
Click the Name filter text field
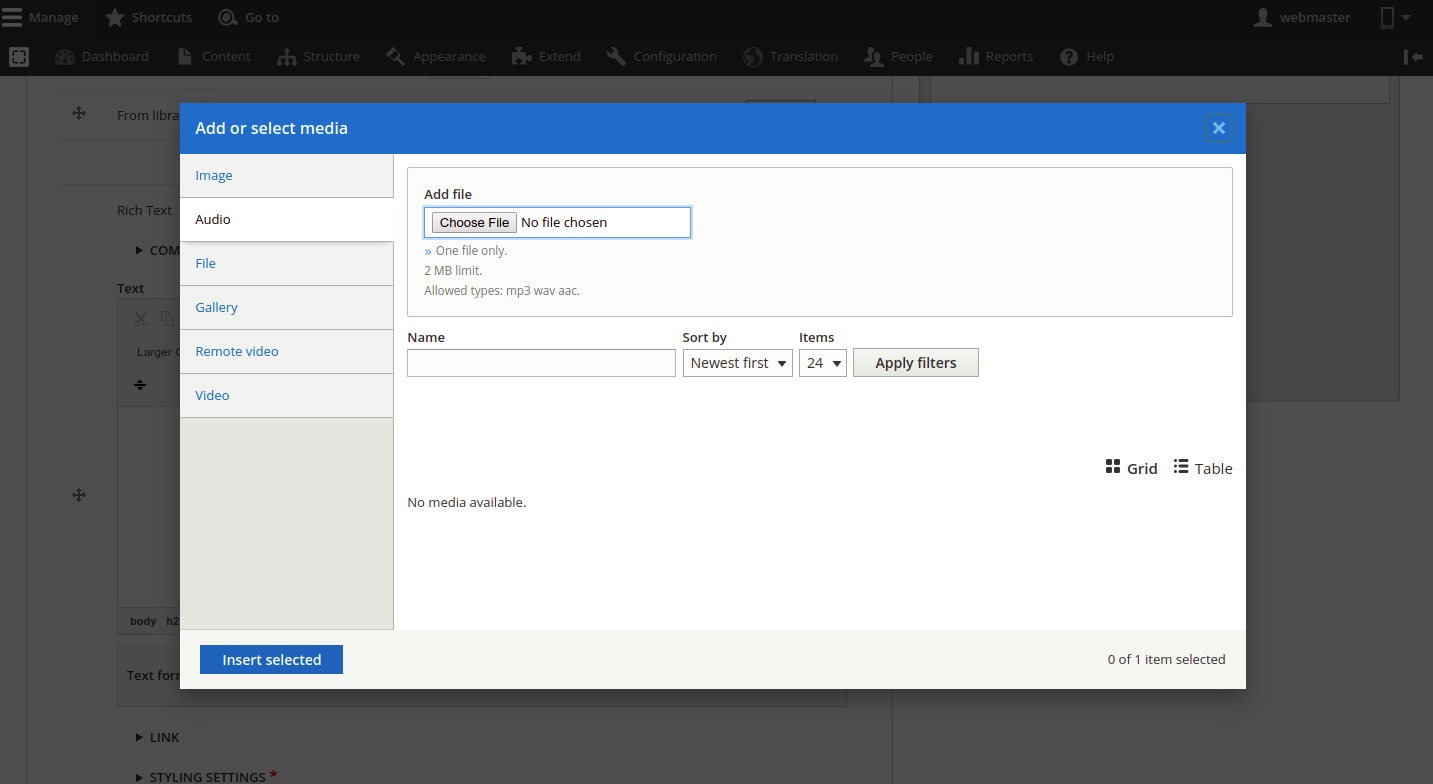coord(542,363)
